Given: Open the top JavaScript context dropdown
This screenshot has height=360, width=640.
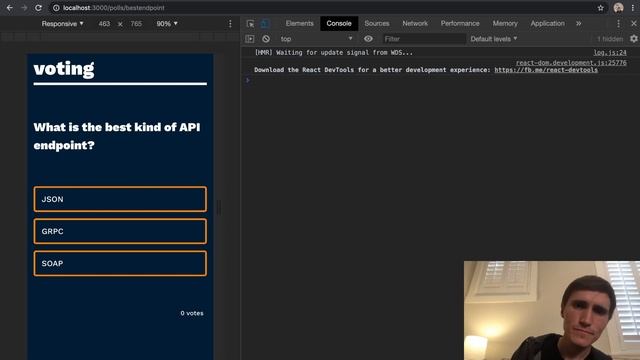Looking at the screenshot, I should click(x=316, y=39).
